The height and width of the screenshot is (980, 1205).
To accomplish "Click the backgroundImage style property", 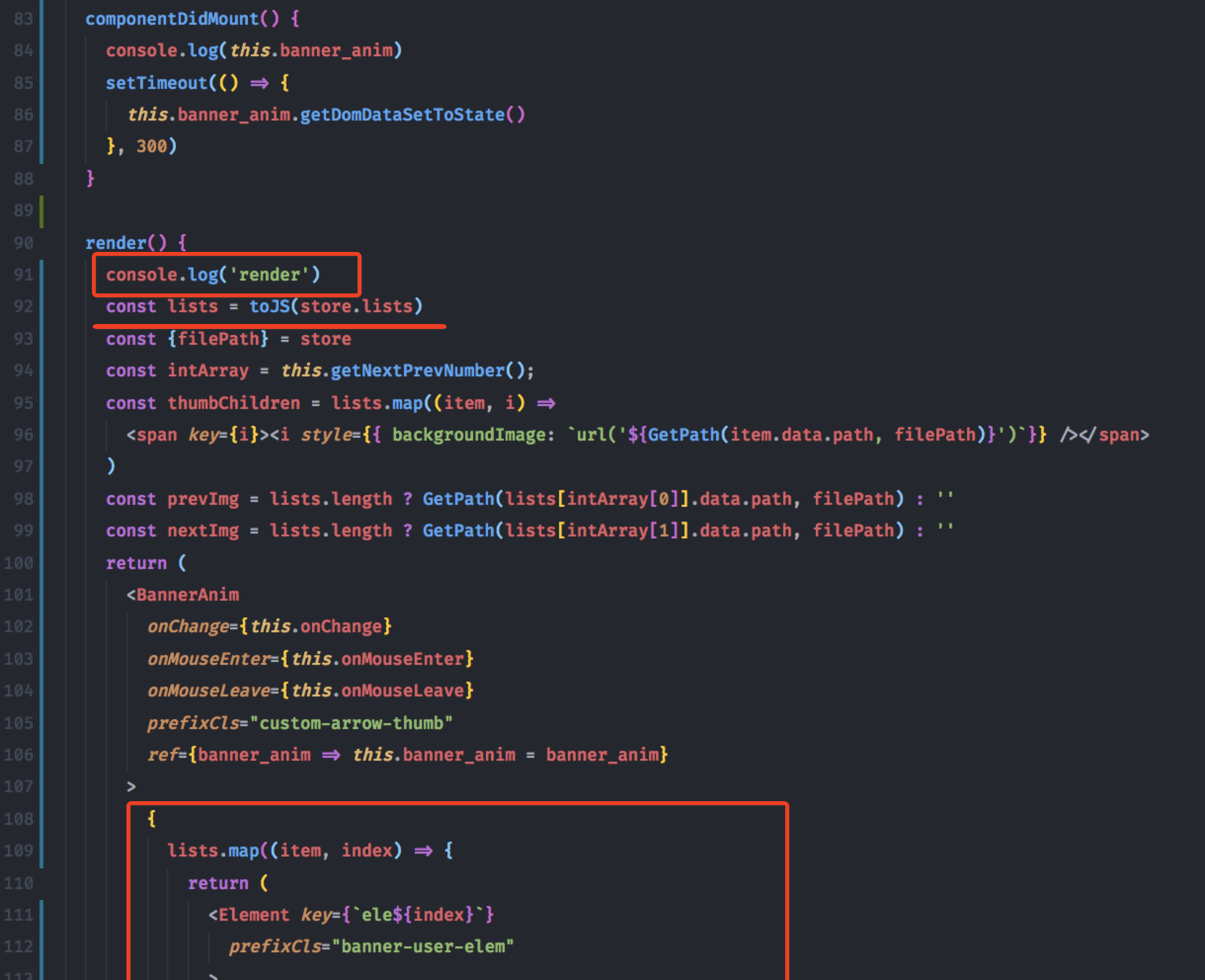I will click(x=469, y=435).
